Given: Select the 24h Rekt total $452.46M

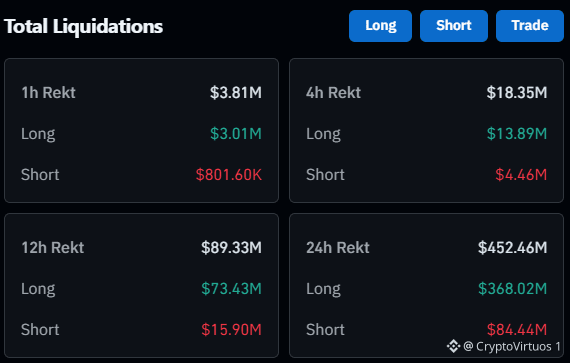Looking at the screenshot, I should point(512,248).
